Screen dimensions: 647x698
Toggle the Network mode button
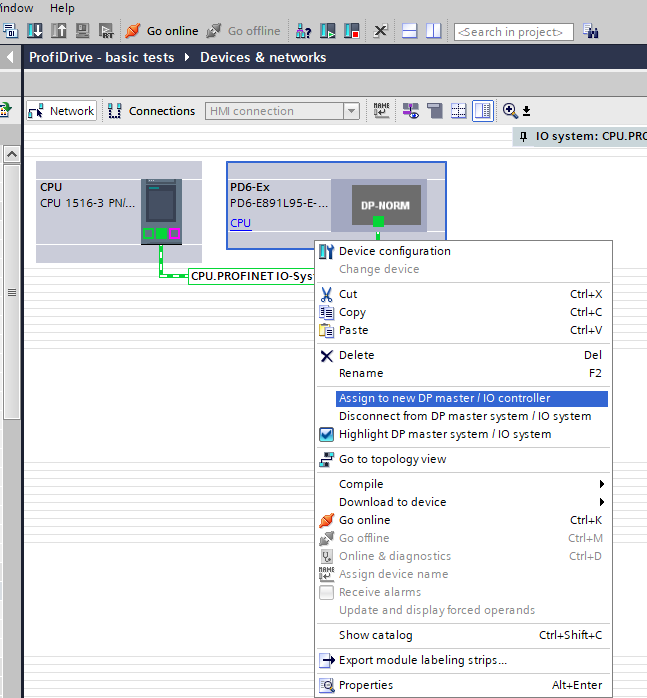(61, 111)
